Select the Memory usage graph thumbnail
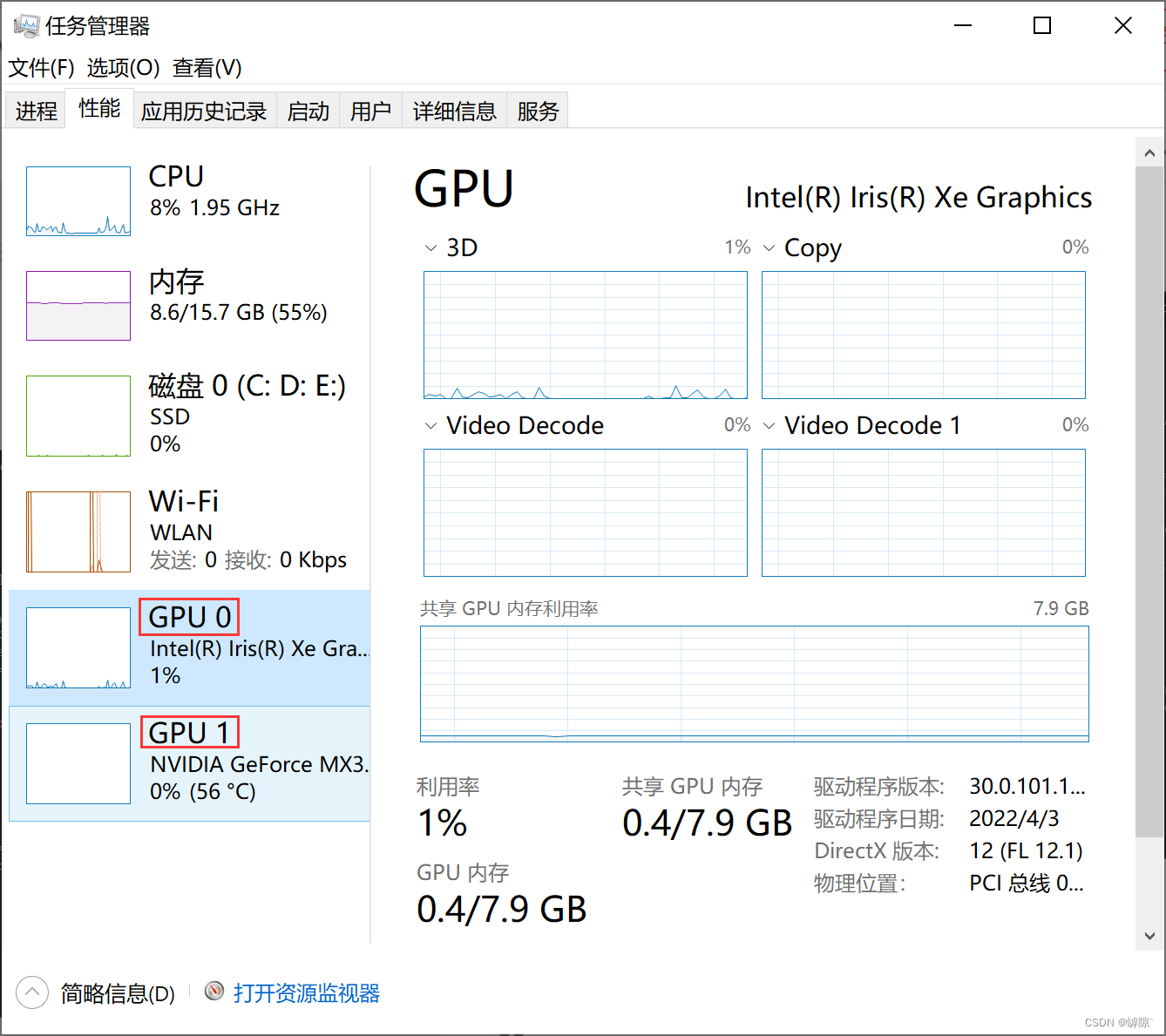The width and height of the screenshot is (1166, 1036). (x=78, y=306)
